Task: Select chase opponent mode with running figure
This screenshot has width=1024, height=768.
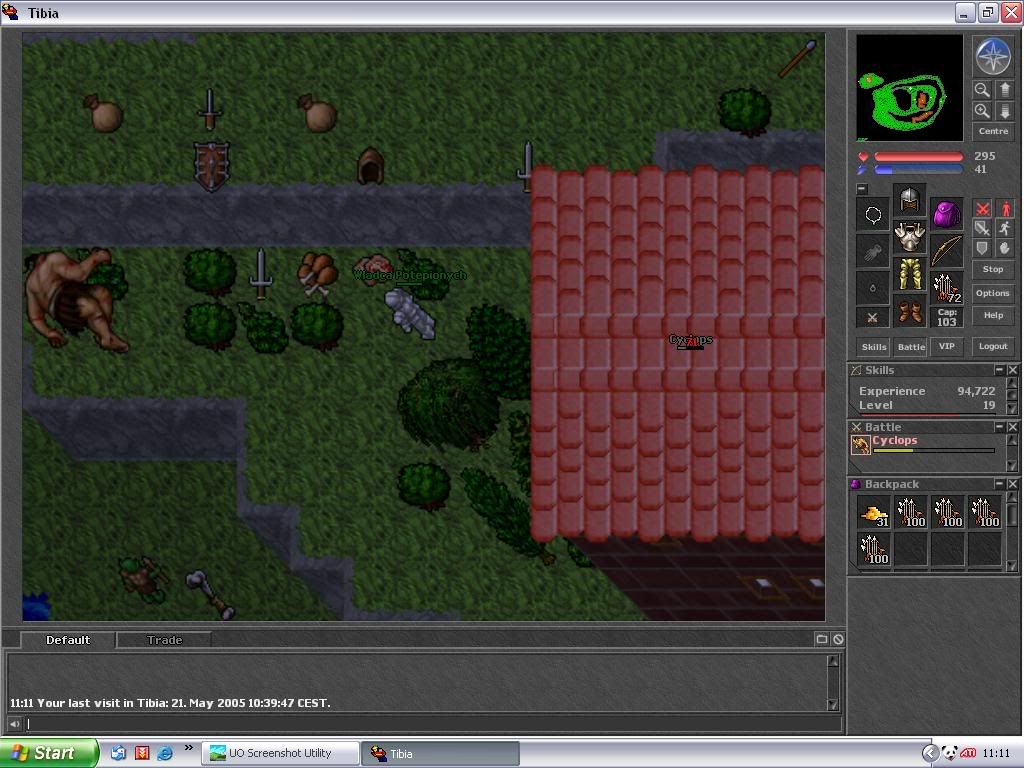Action: point(1004,228)
